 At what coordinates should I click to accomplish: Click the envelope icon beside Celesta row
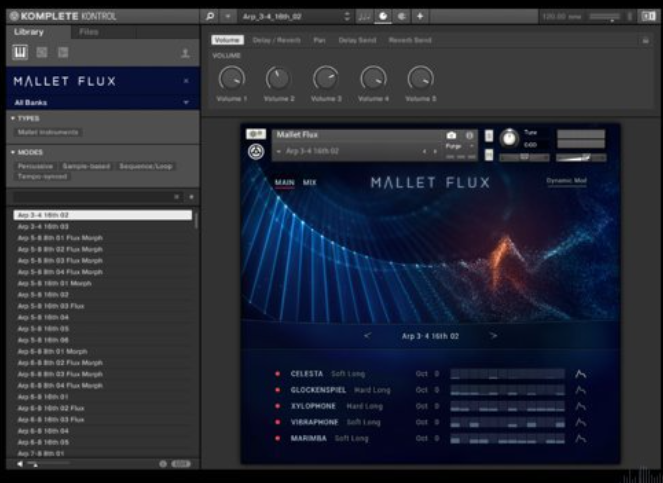(x=580, y=374)
